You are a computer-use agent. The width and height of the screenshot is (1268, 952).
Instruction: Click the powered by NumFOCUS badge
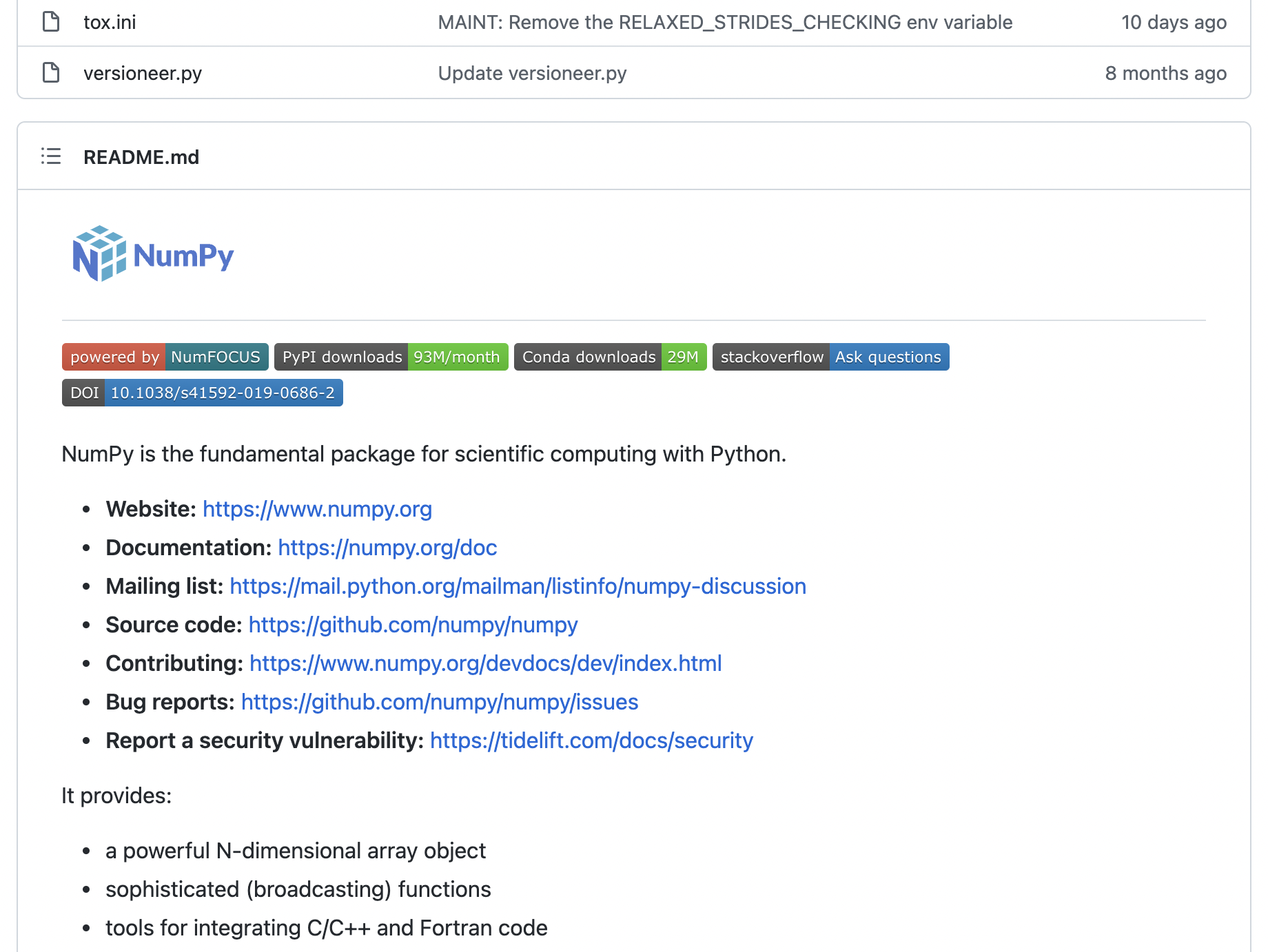pos(165,357)
